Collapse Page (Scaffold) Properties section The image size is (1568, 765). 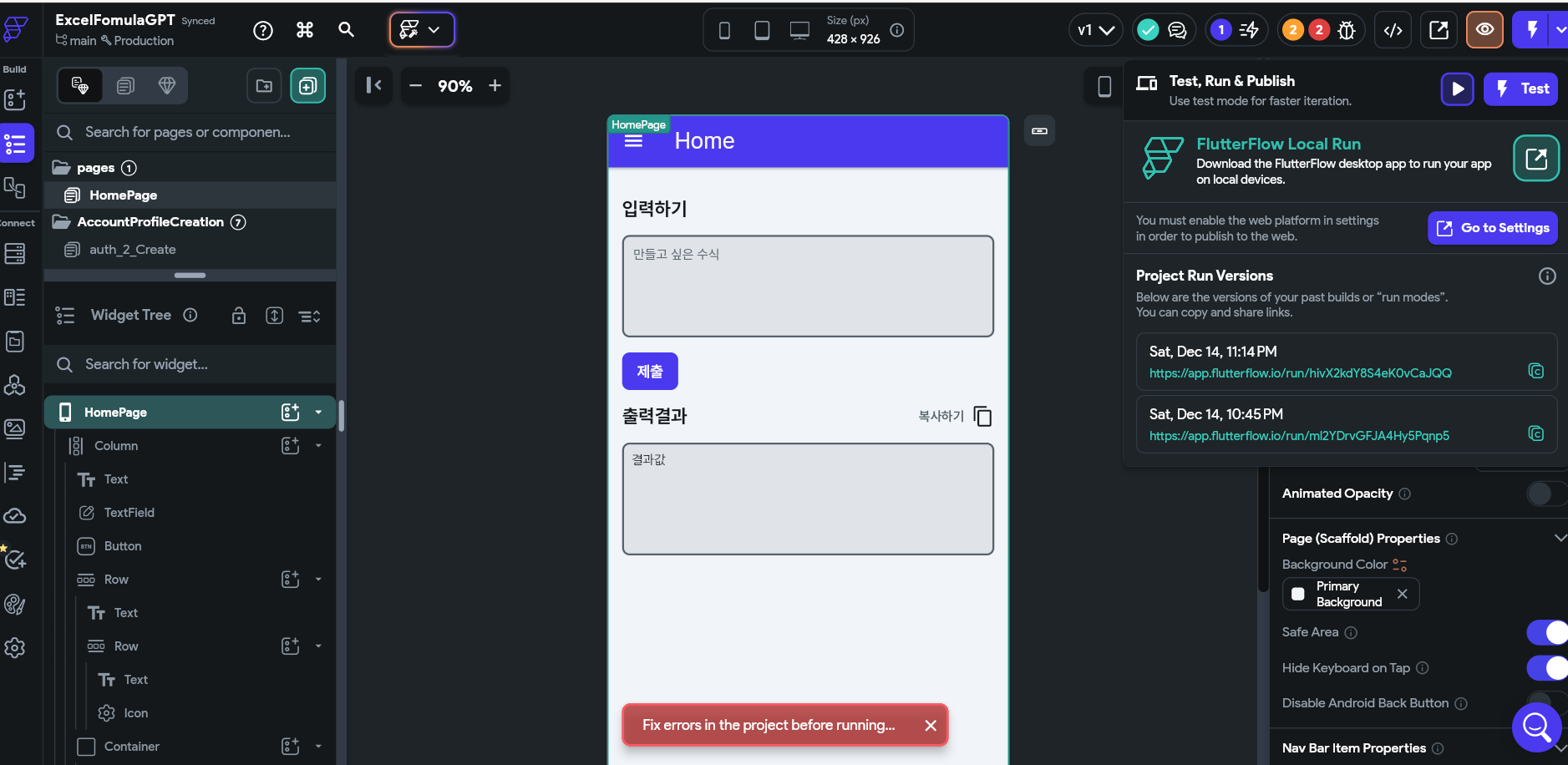1560,538
